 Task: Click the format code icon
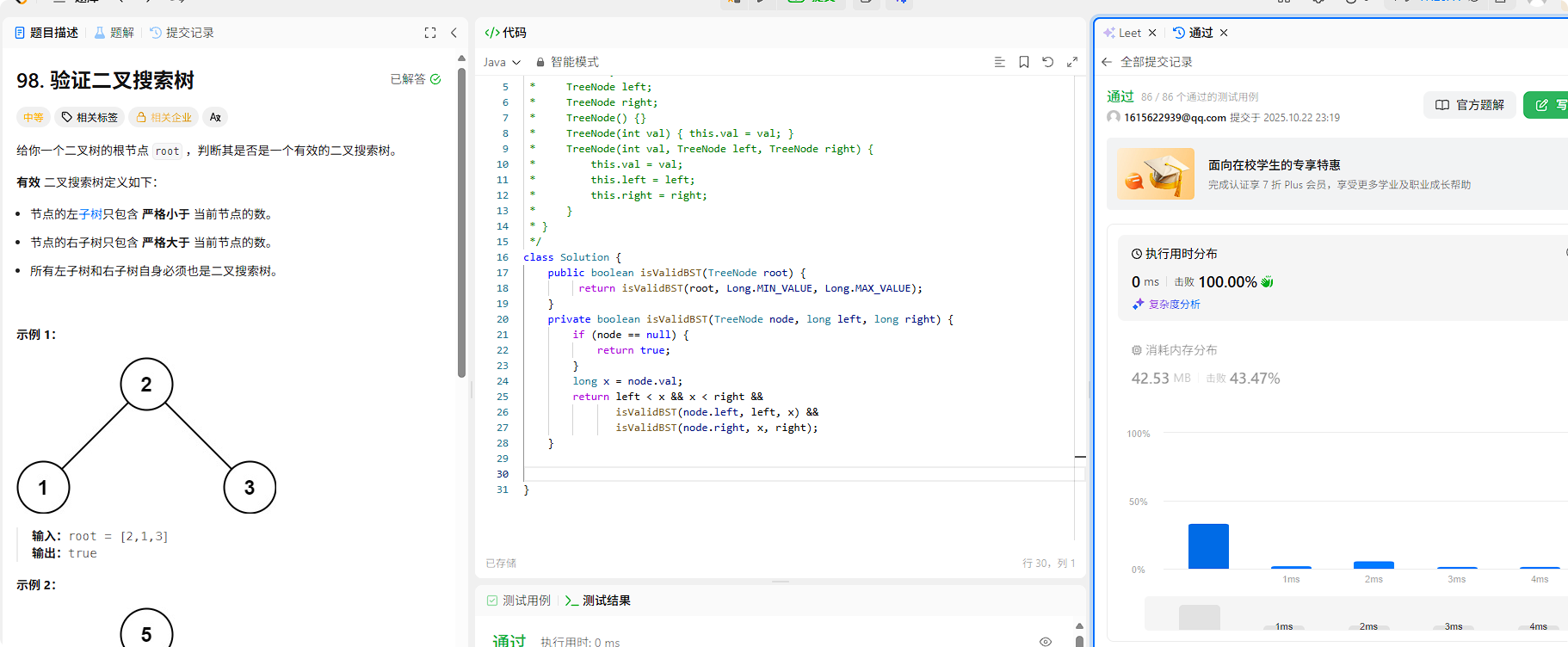click(999, 62)
